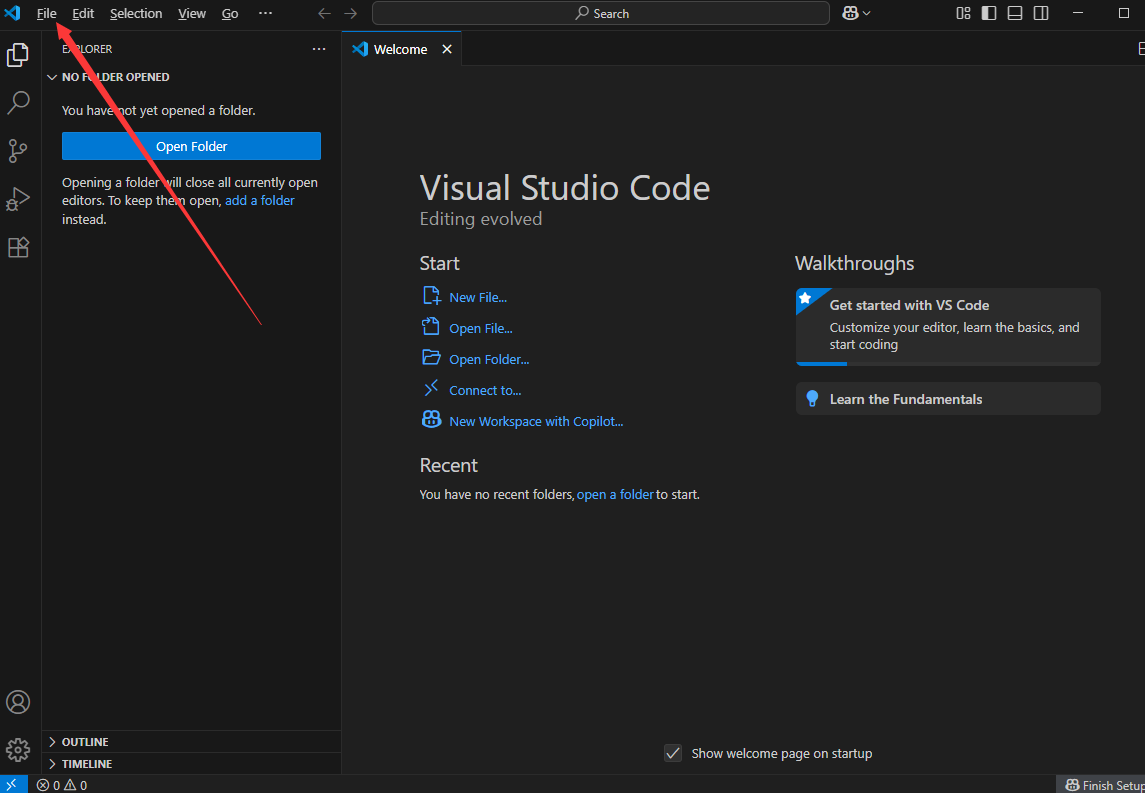Toggle the secondary side bar visibility

coord(1041,13)
